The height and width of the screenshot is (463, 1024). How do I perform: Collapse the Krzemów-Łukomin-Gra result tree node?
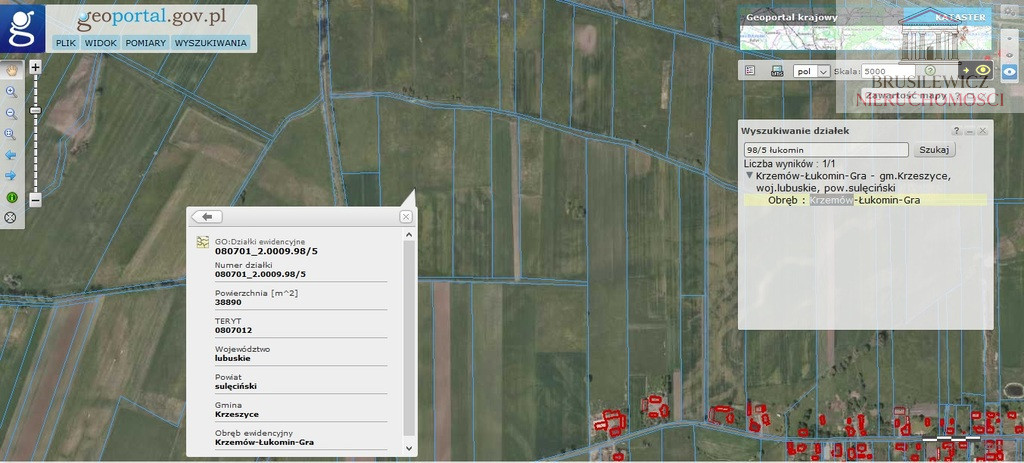pyautogui.click(x=750, y=176)
